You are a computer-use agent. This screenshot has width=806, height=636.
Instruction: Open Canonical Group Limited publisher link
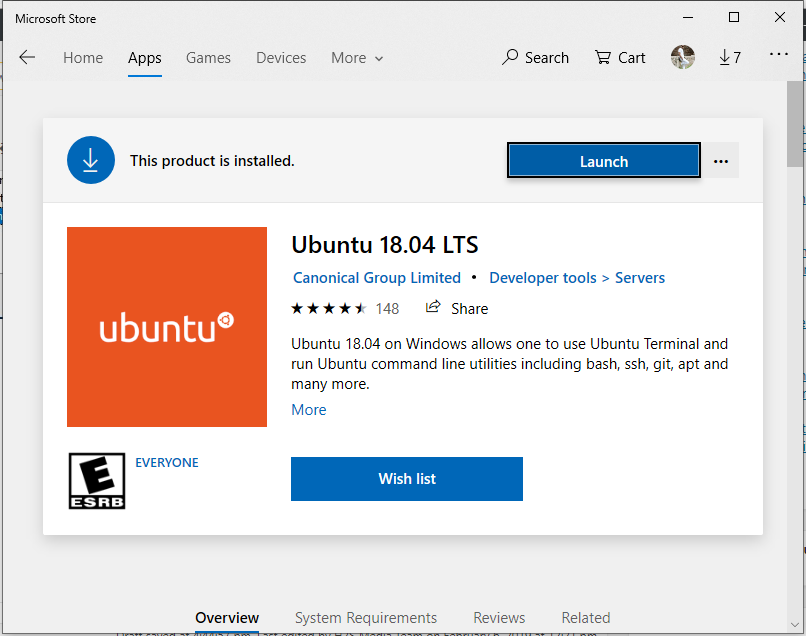click(377, 278)
